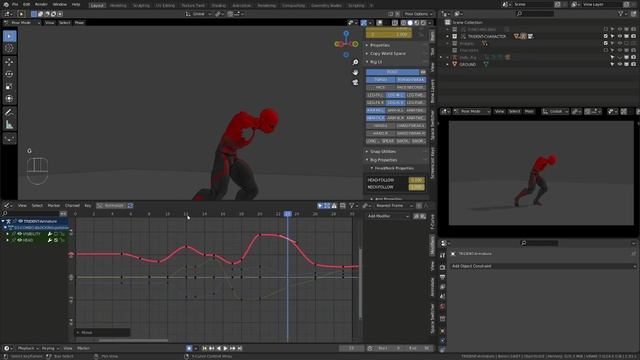Viewport: 640px width, 360px height.
Task: Click the graph editor channel search field
Action: pyautogui.click(x=30, y=213)
